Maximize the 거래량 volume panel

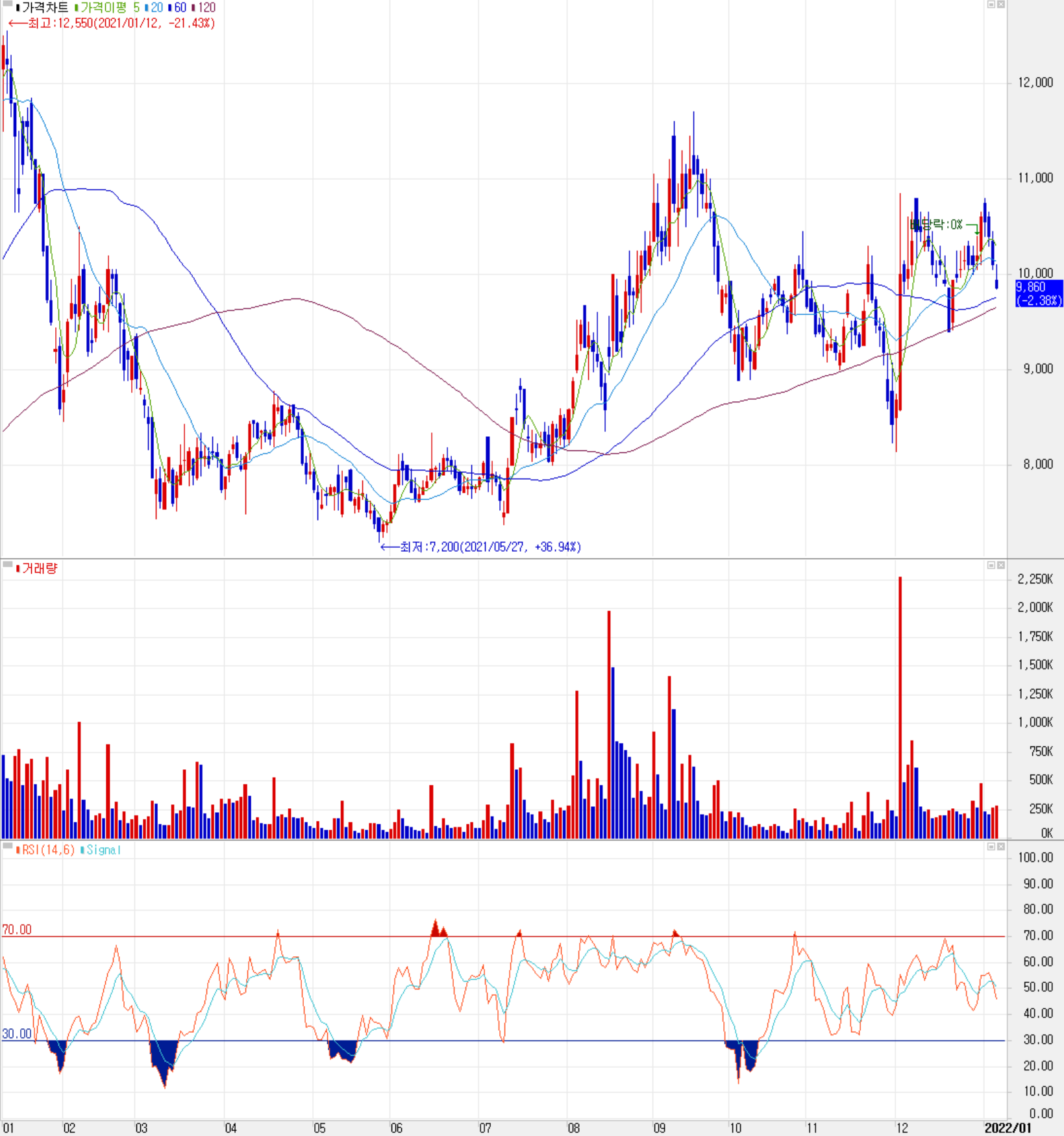(x=991, y=565)
